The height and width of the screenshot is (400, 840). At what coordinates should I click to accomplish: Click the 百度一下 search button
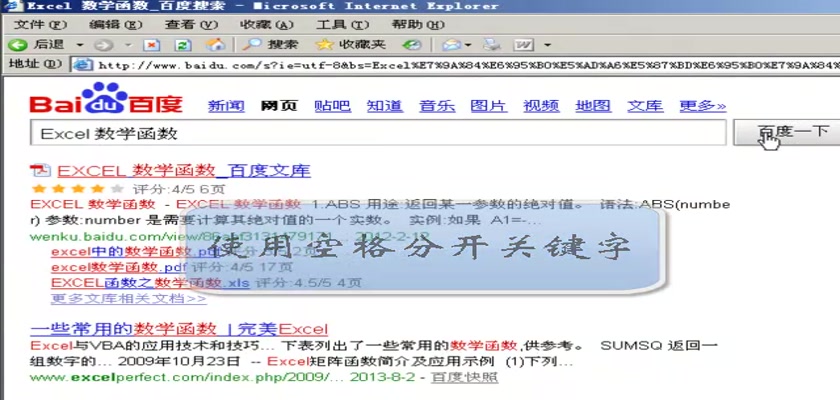(789, 132)
